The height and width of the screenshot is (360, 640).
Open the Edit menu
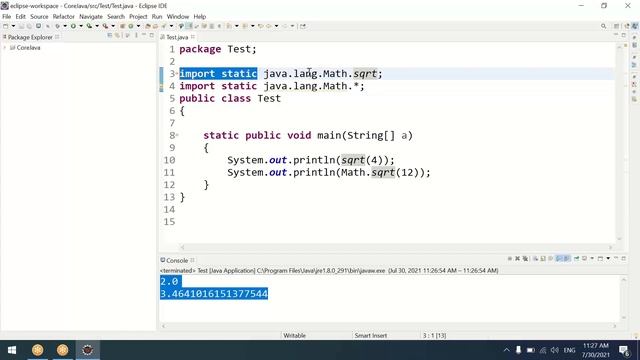(20, 17)
